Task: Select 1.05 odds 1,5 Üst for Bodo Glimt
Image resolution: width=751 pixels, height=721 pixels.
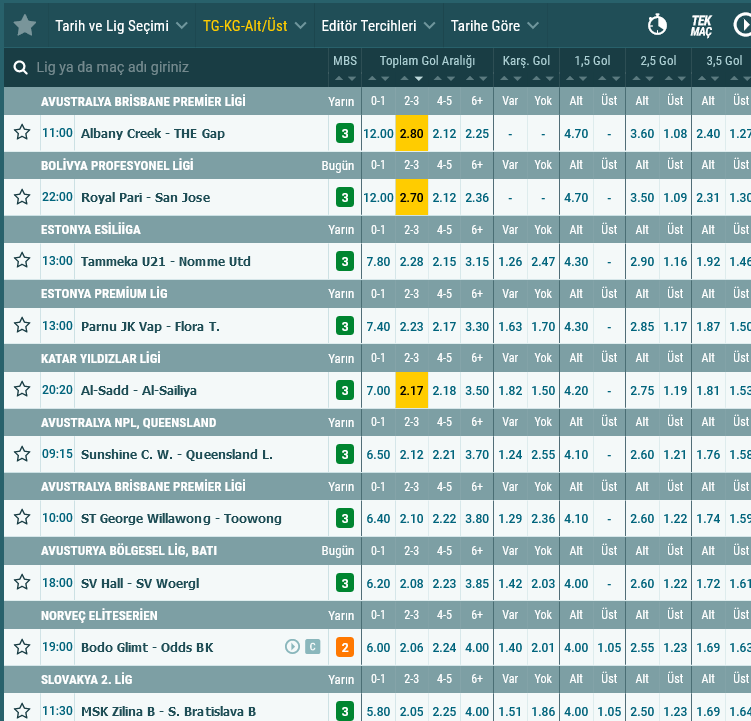Action: [x=609, y=647]
